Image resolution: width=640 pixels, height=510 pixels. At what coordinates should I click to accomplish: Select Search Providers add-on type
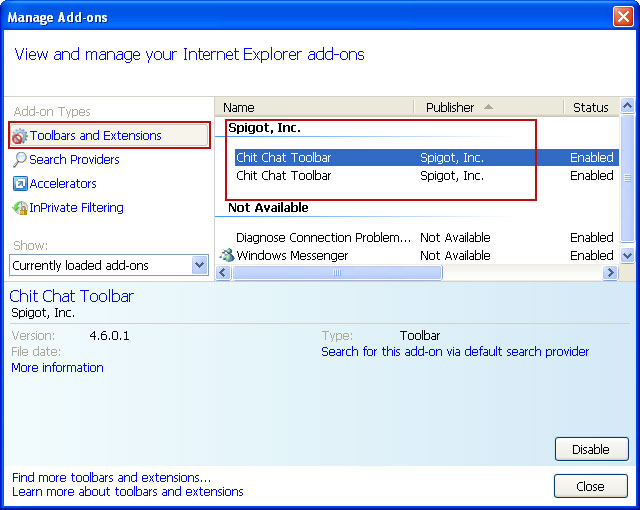74,160
